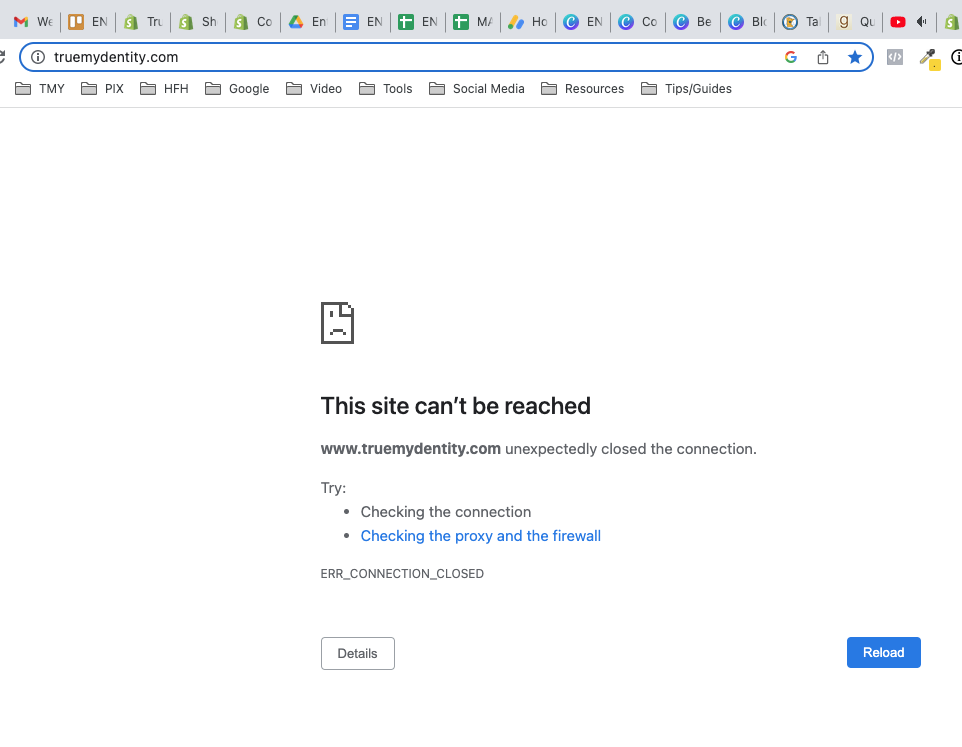Click 'Checking the proxy and the firewall' link
Viewport: 962px width, 747px height.
point(480,536)
